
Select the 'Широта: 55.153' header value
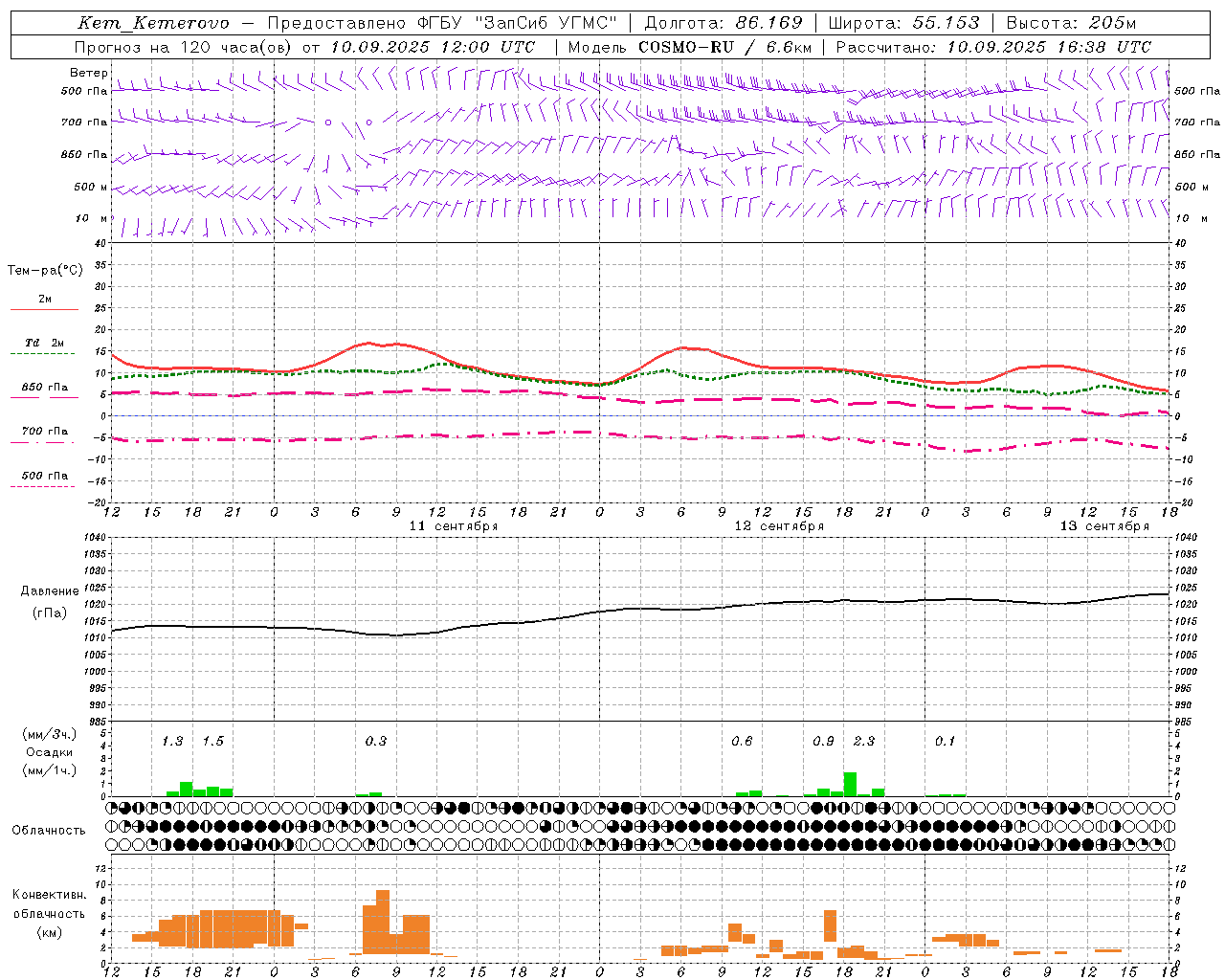point(904,23)
